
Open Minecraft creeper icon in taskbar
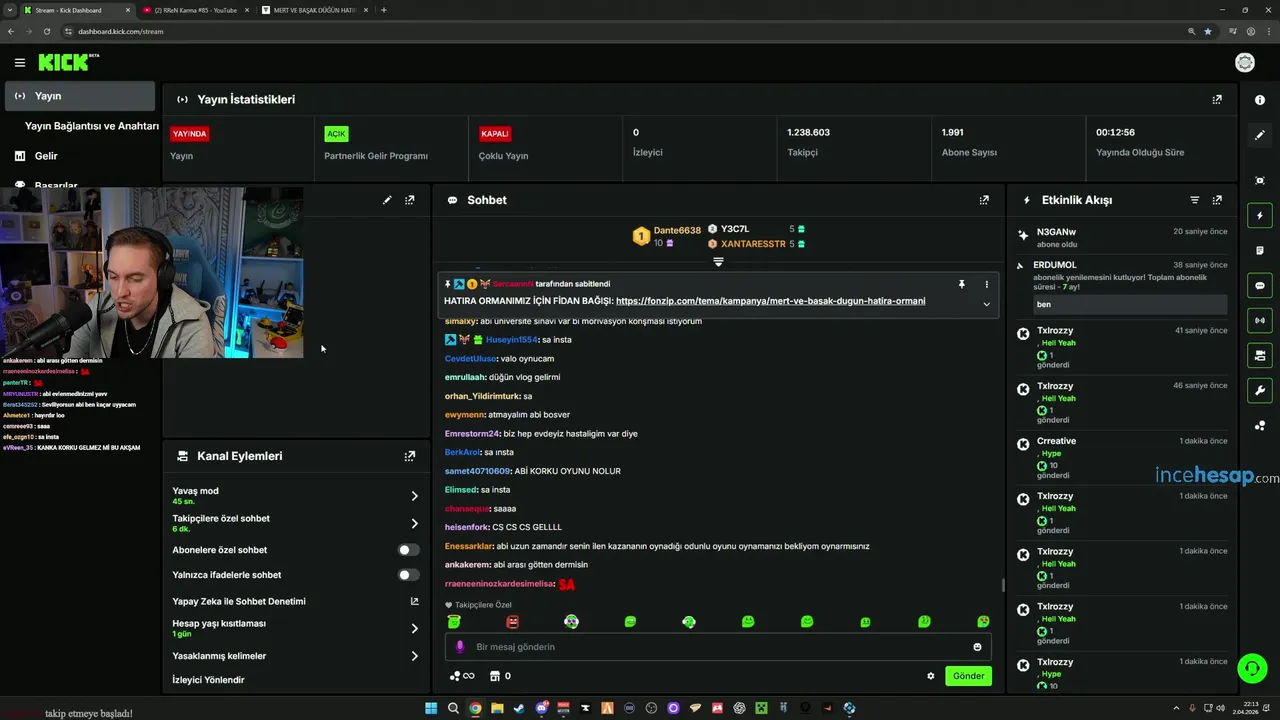point(761,708)
